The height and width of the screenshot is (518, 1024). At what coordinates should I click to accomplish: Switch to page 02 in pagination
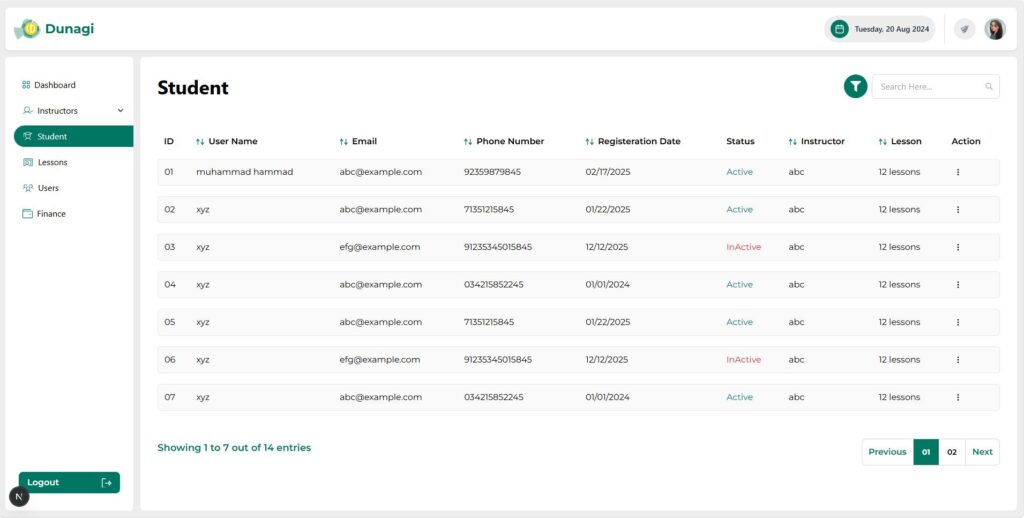[952, 452]
